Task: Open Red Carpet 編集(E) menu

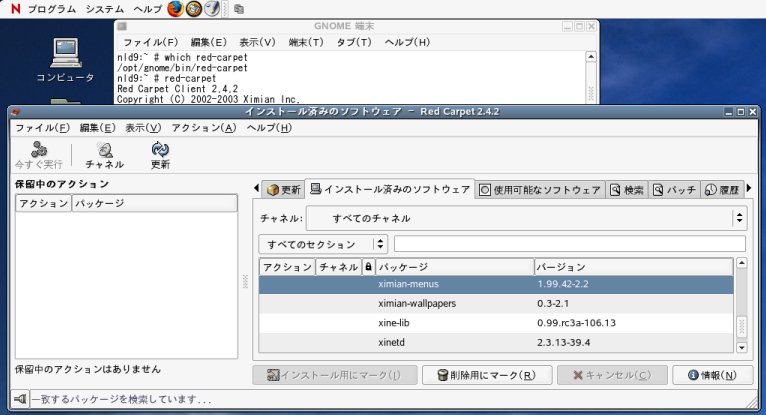Action: coord(97,128)
